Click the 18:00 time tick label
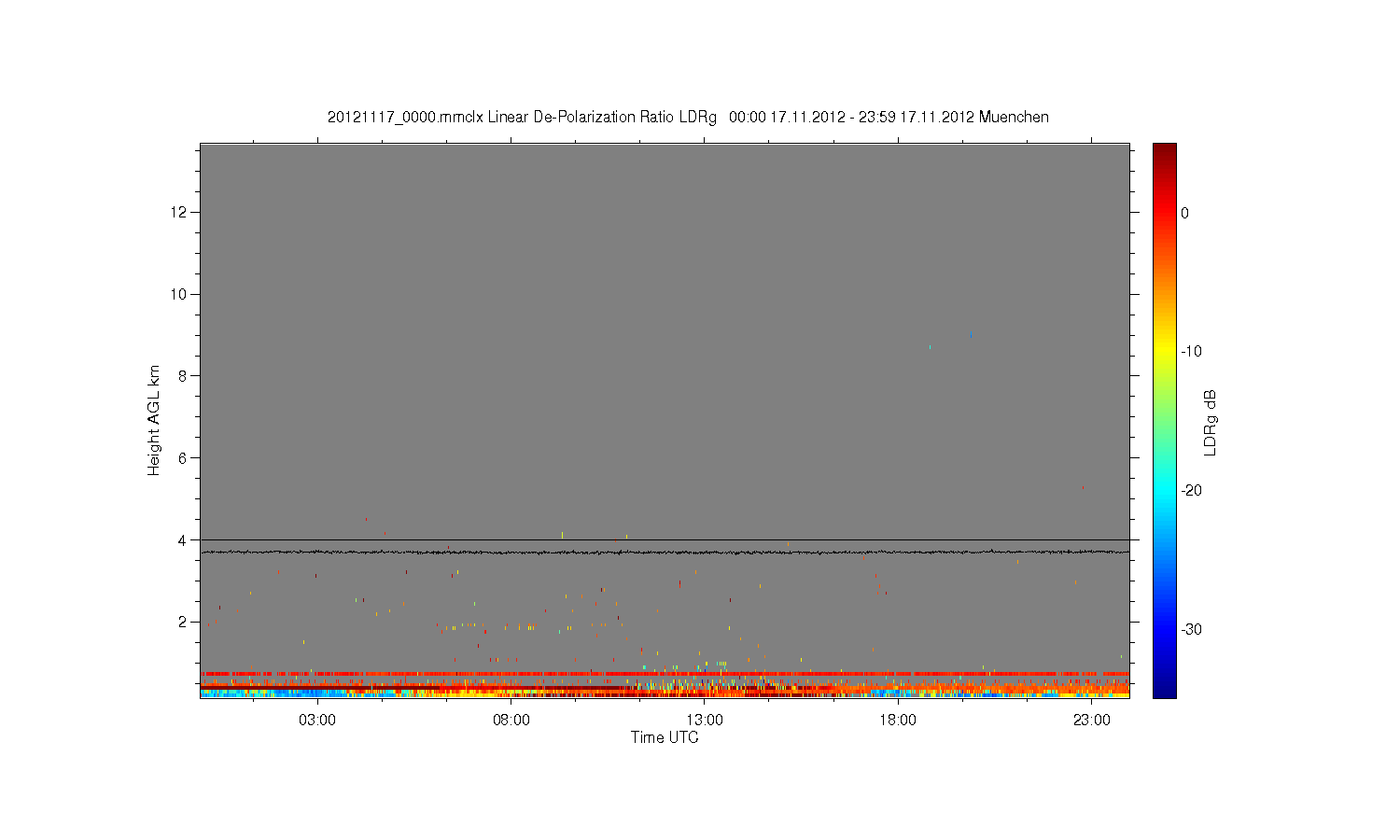This screenshot has width=1400, height=840. pos(898,721)
